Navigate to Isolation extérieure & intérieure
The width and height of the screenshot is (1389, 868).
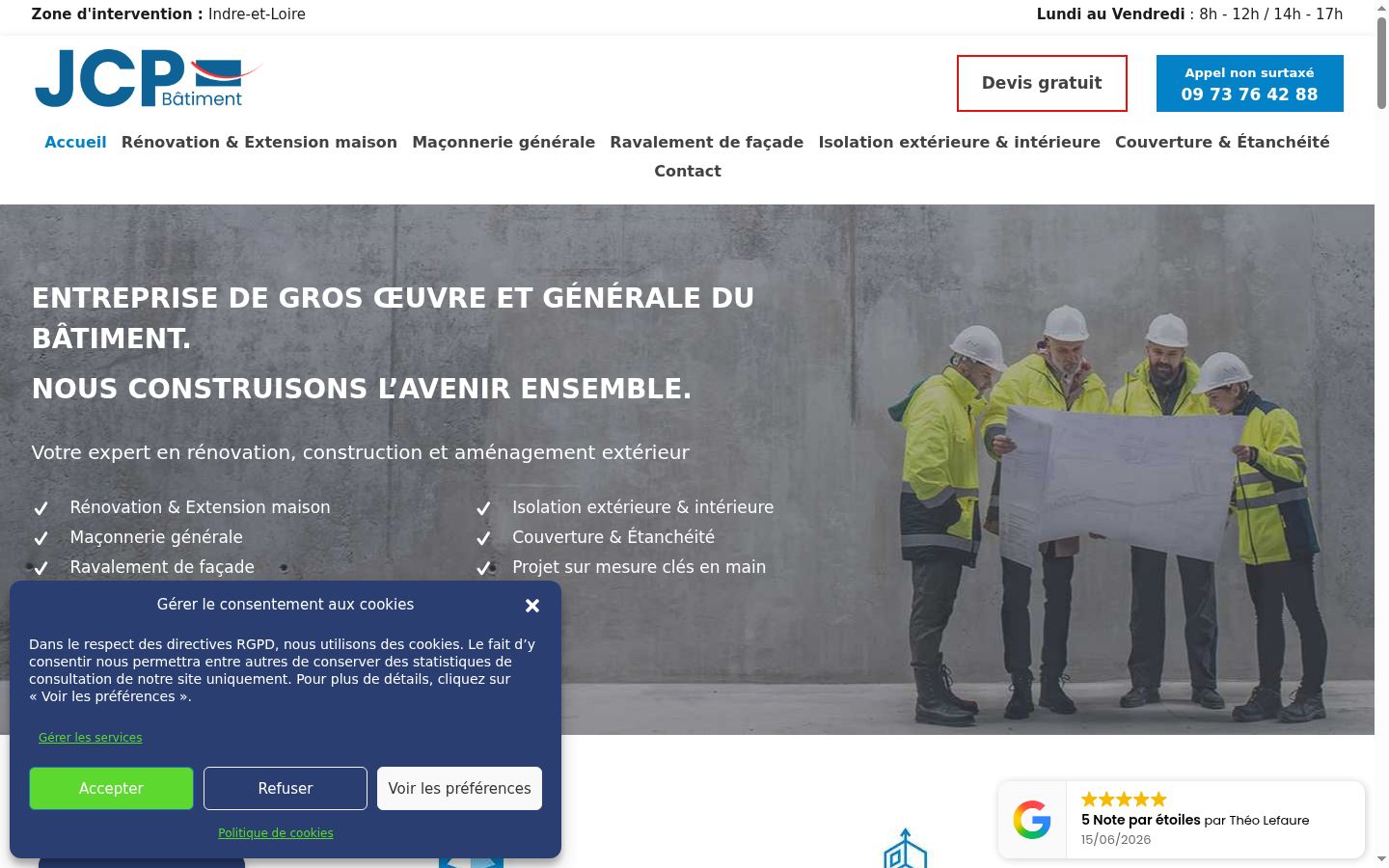pyautogui.click(x=960, y=142)
